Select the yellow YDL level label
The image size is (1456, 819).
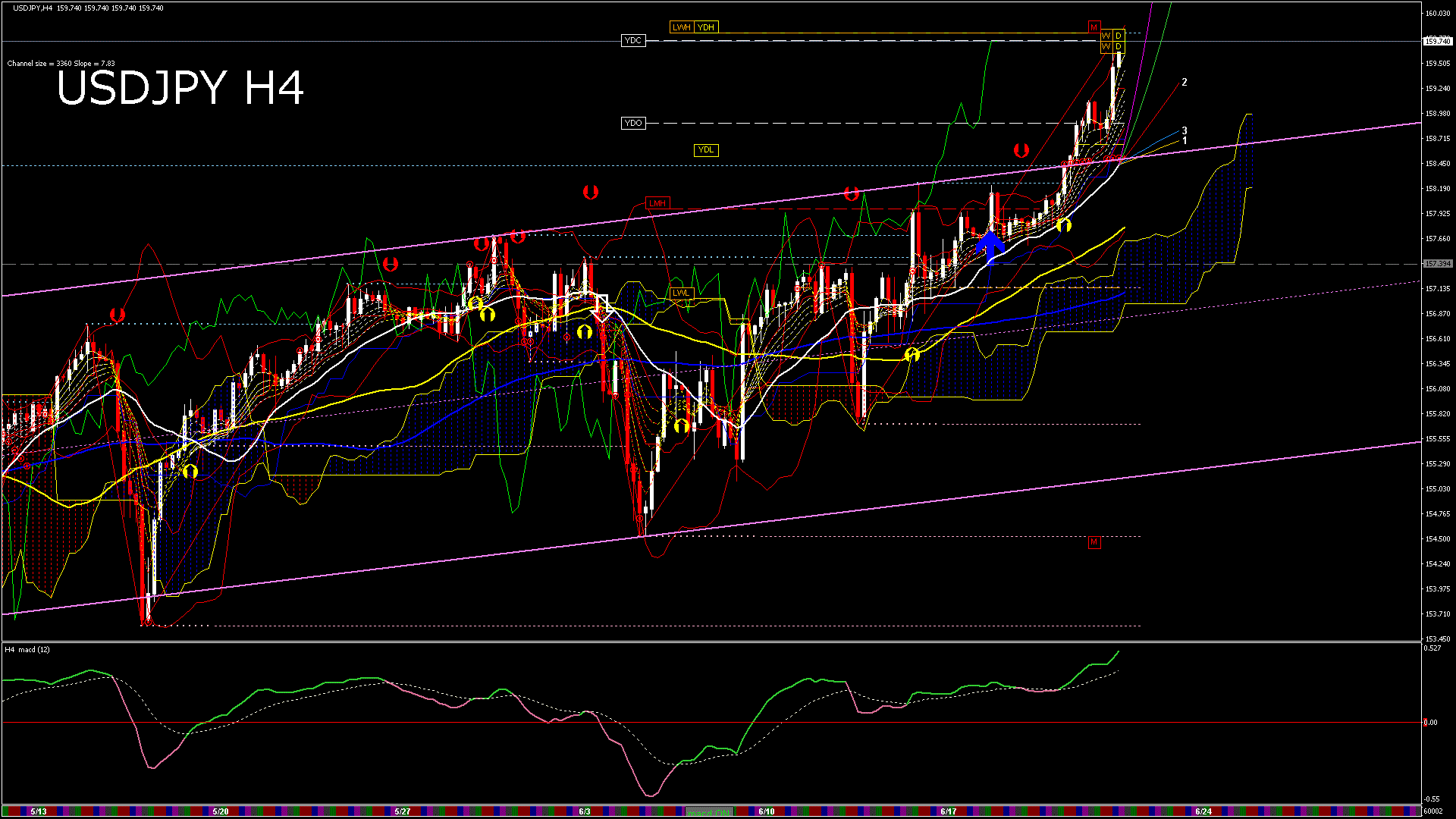[x=706, y=150]
